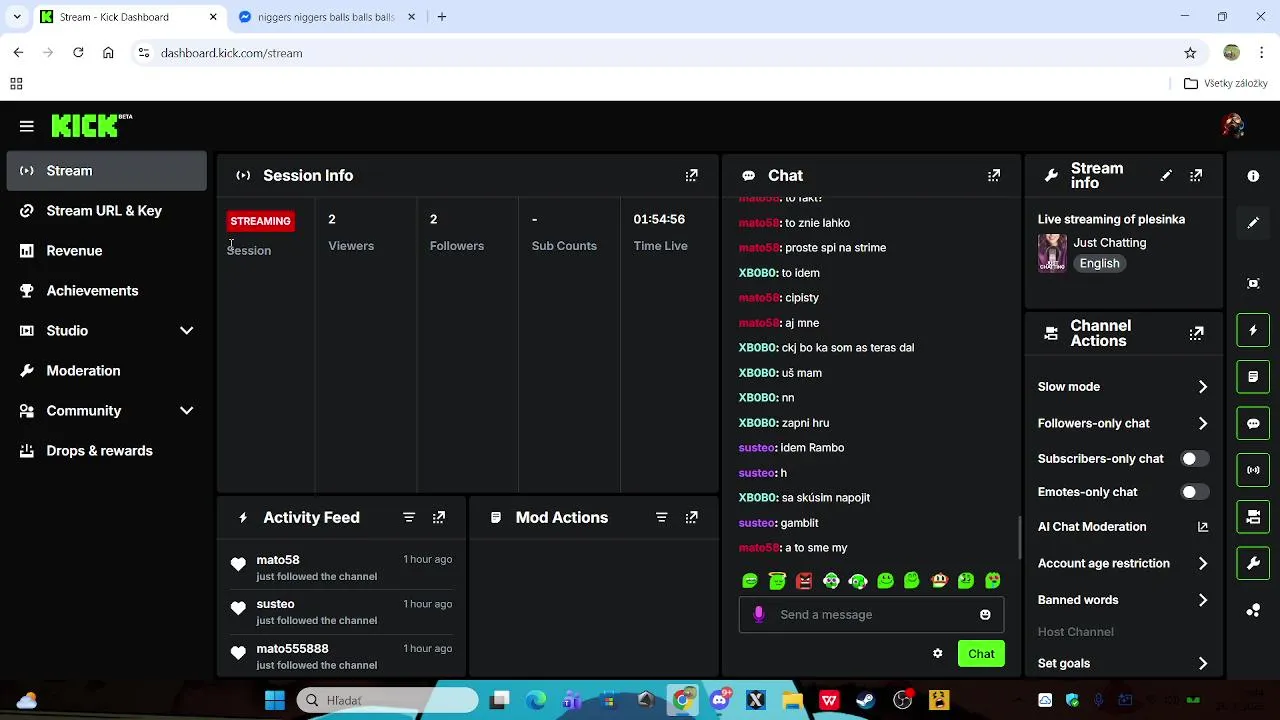Screen dimensions: 1280x720
Task: Toggle Stream info wrench widget in right sidebar
Action: click(1253, 563)
